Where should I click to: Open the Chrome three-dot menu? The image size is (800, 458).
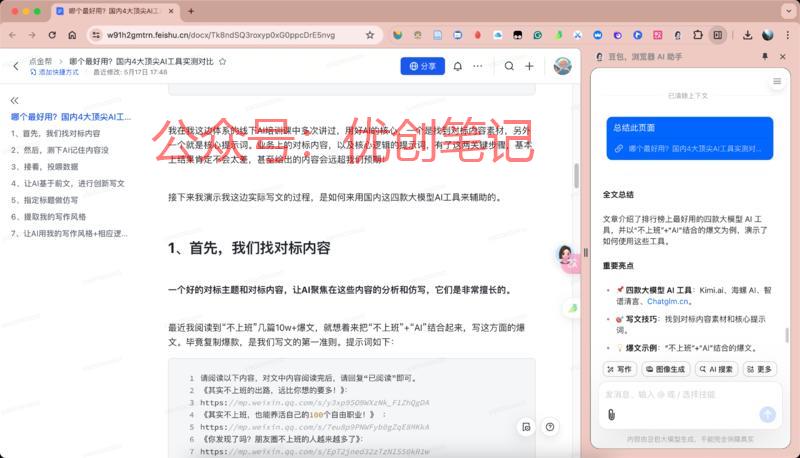(788, 35)
